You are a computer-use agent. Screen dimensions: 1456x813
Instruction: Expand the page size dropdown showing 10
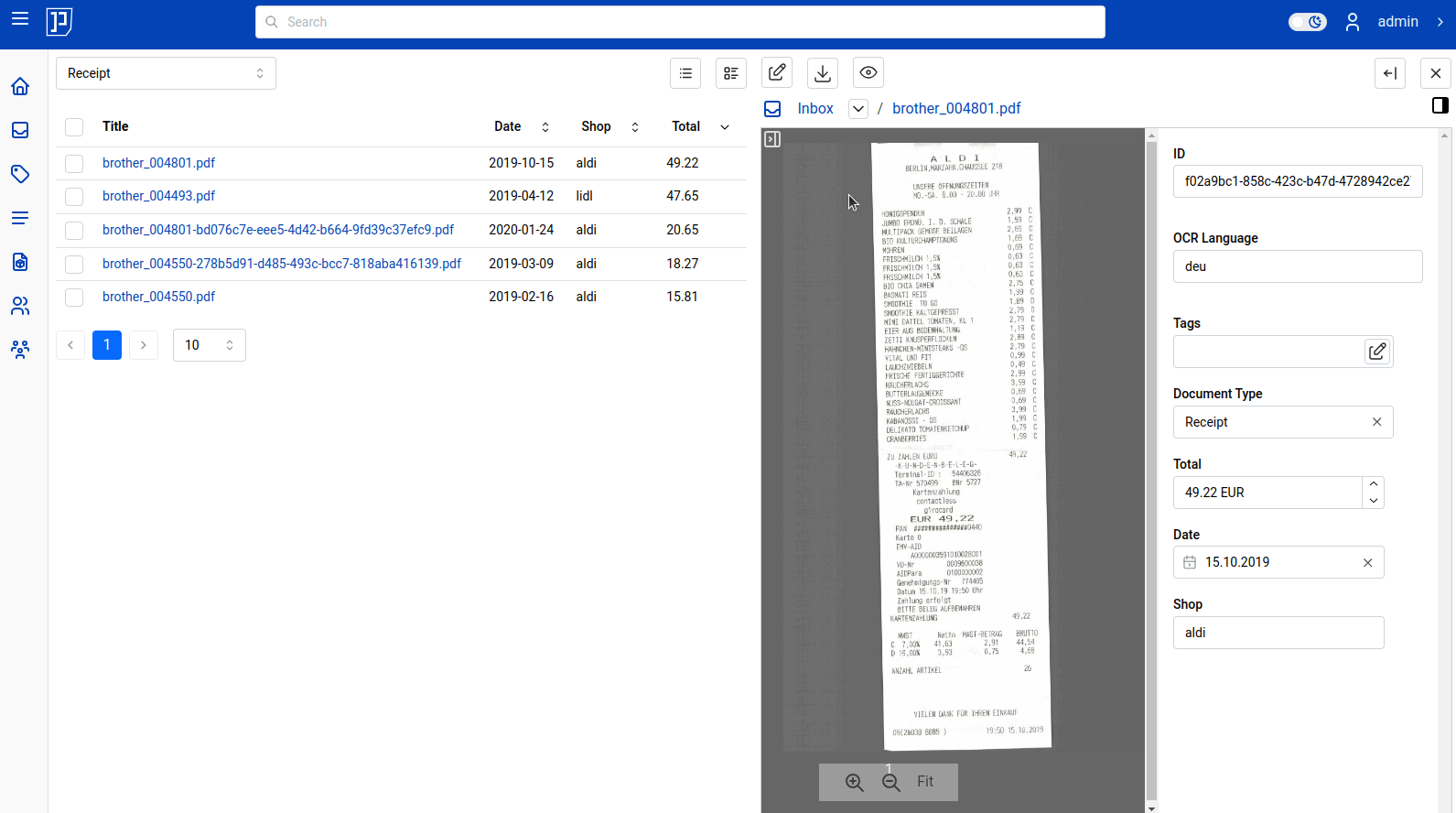pos(210,345)
